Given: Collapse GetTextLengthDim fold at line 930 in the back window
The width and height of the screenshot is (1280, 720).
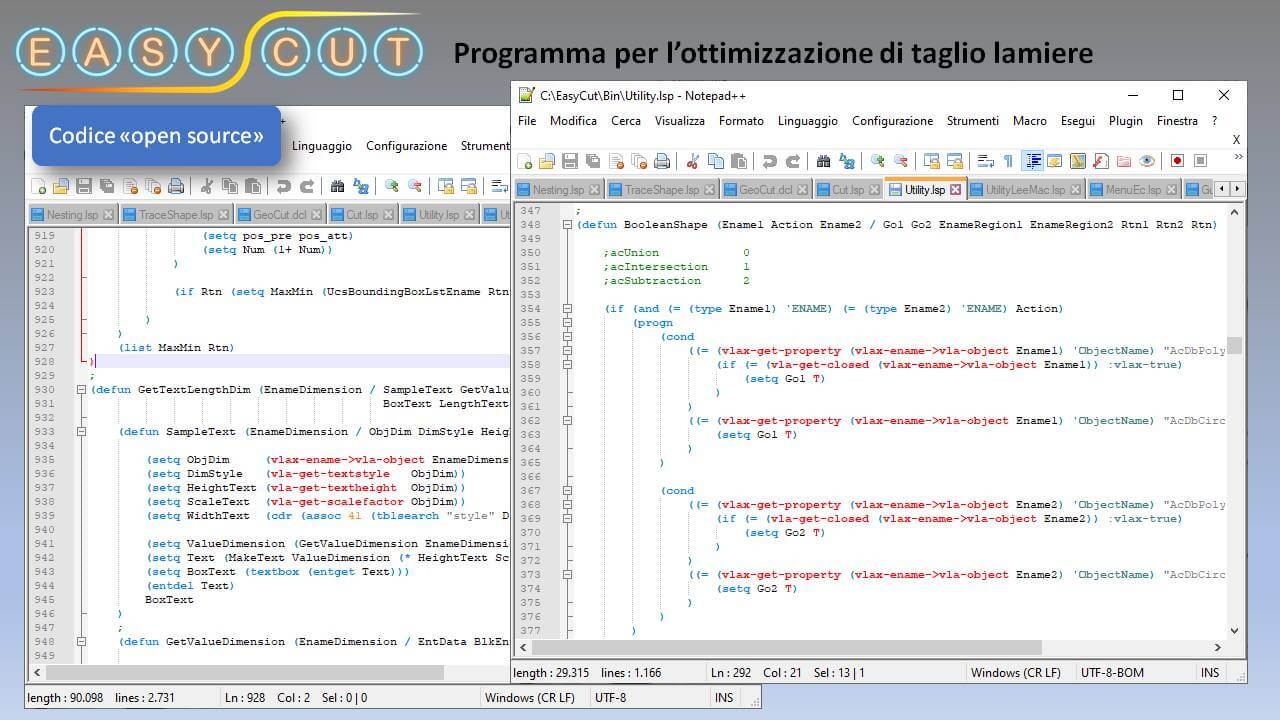Looking at the screenshot, I should click(x=82, y=390).
